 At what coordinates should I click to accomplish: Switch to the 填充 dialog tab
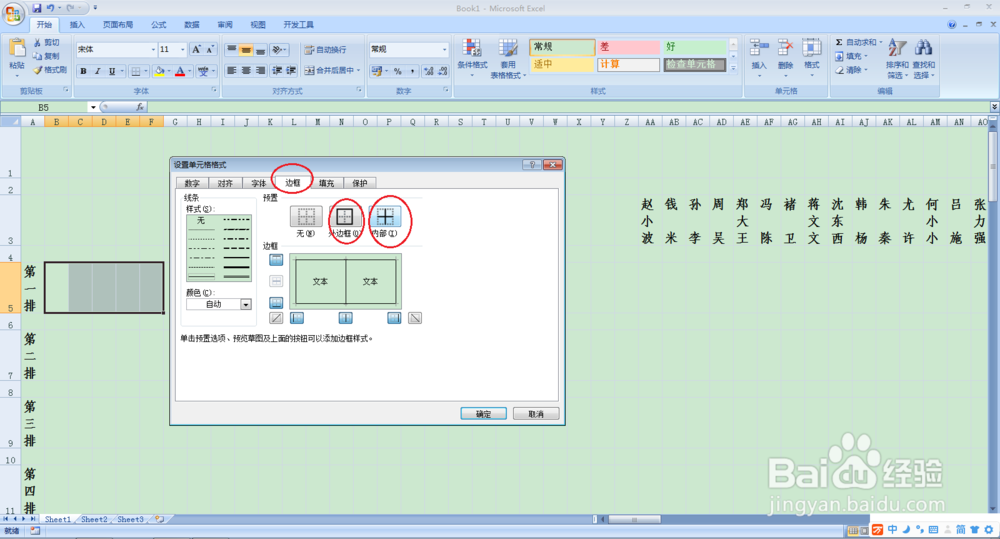[327, 184]
